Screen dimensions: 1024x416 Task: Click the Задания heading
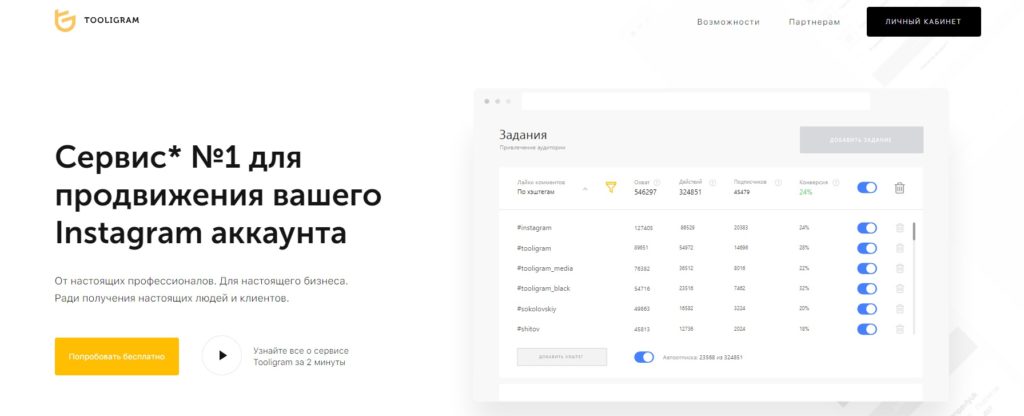[x=523, y=135]
